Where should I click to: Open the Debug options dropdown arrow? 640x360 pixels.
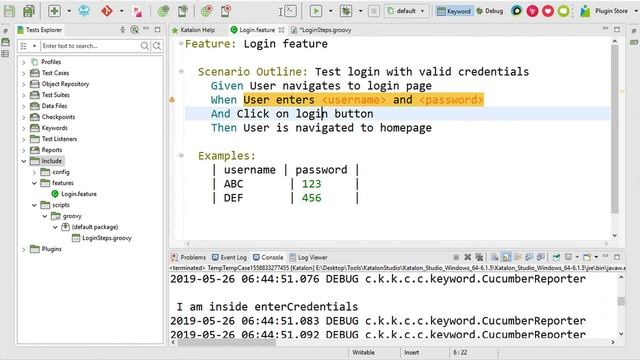[360, 11]
